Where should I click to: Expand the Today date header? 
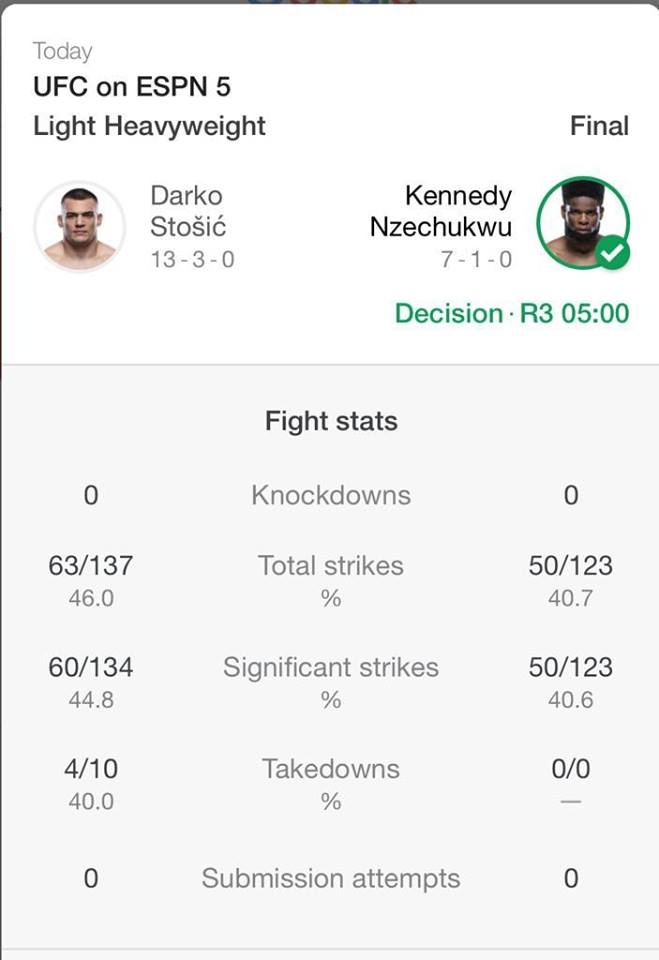click(62, 51)
